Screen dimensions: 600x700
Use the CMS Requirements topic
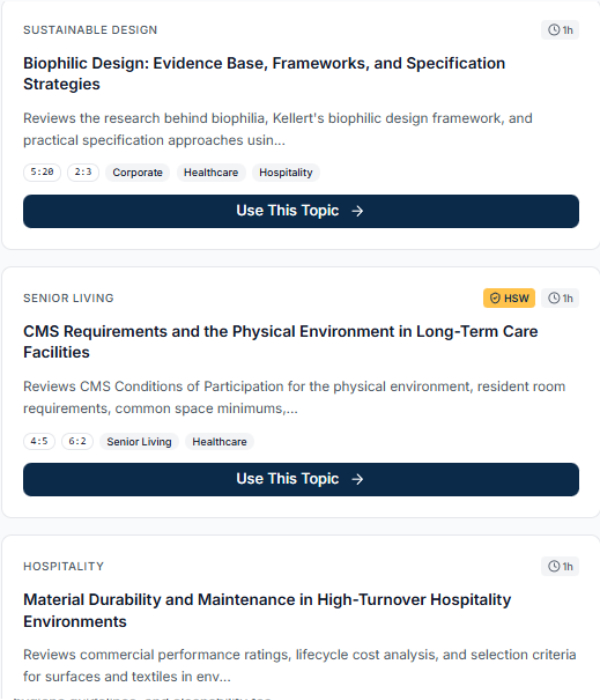point(300,479)
